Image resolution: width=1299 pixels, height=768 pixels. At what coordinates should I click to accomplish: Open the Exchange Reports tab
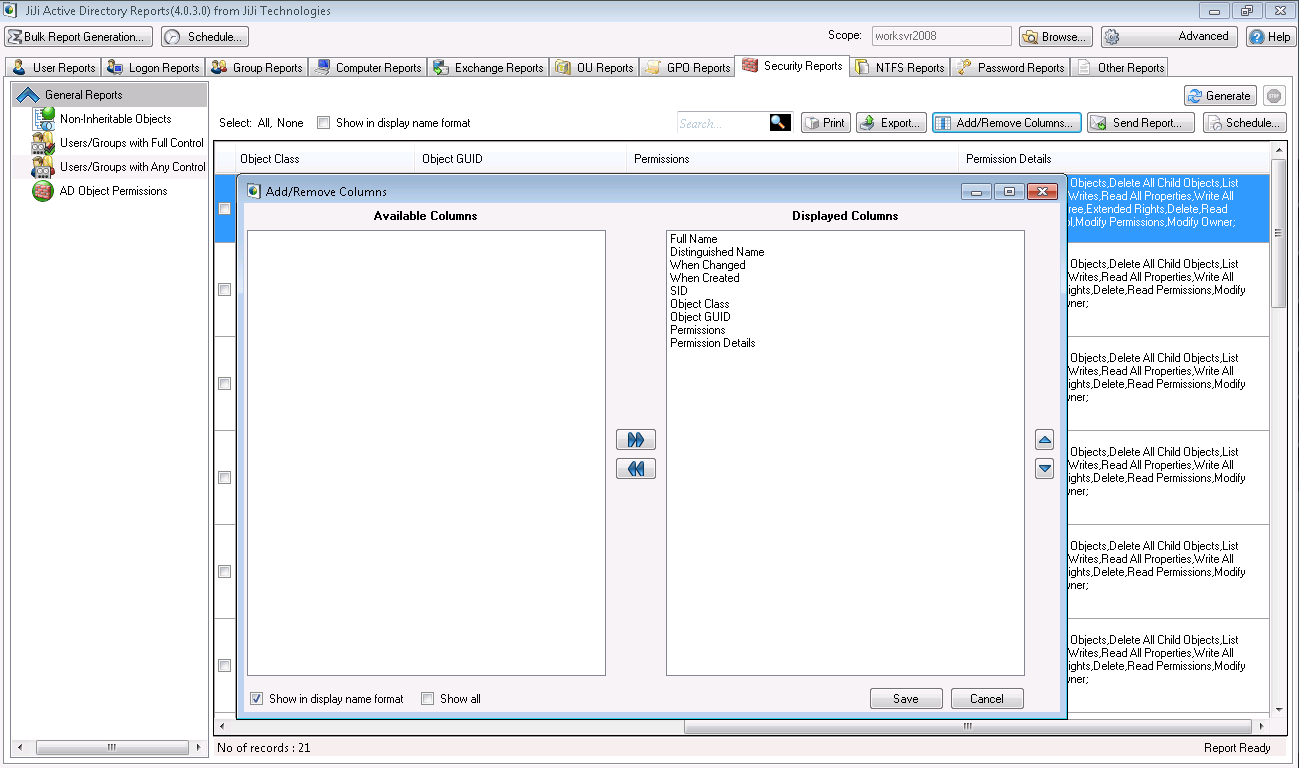coord(488,68)
